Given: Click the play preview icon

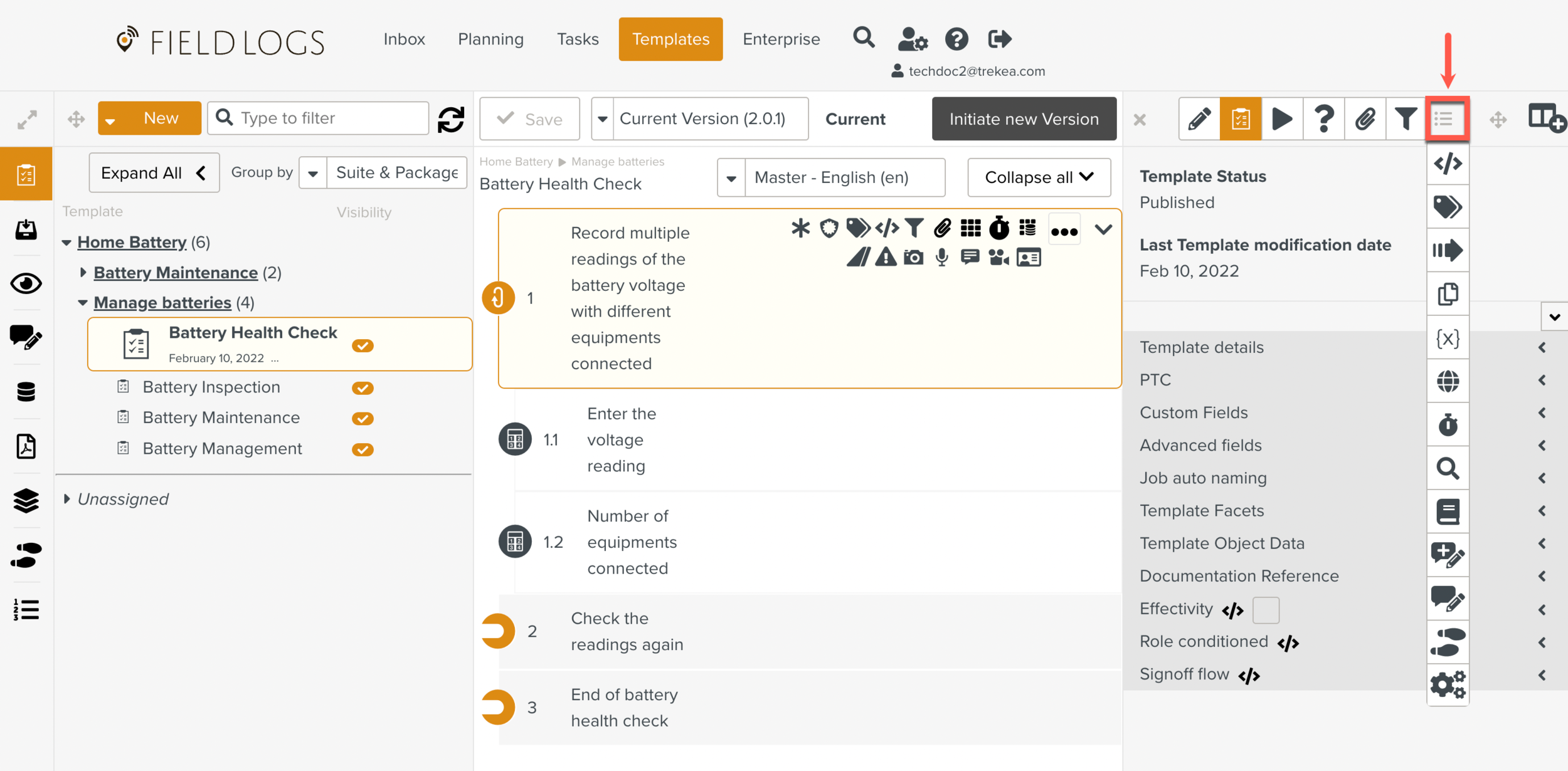Looking at the screenshot, I should tap(1282, 118).
